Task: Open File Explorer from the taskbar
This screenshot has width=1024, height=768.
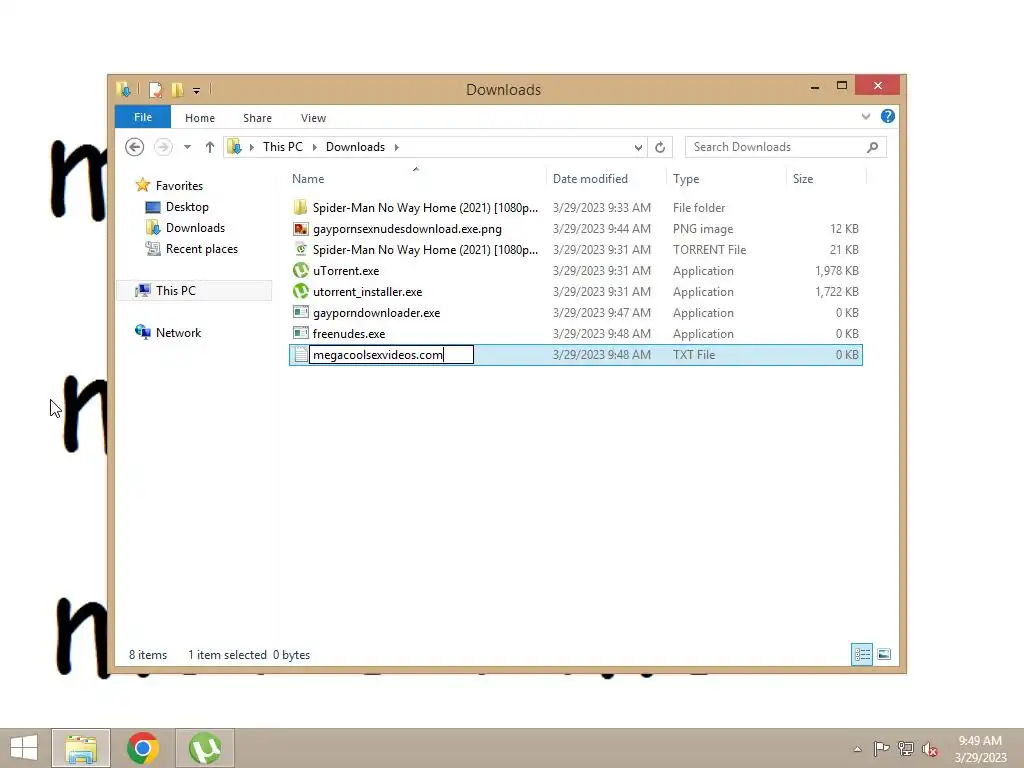Action: (x=81, y=748)
